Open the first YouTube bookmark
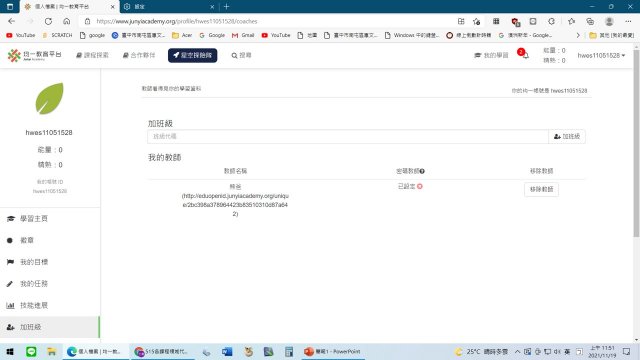 pos(21,36)
